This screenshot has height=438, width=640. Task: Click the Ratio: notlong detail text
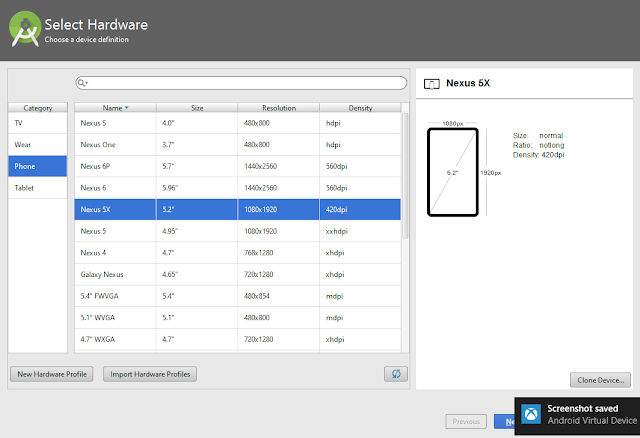pos(538,145)
